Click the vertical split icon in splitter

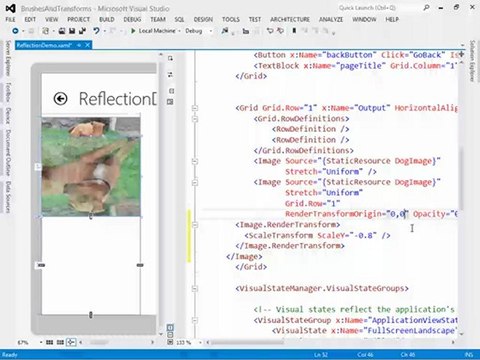tap(171, 91)
